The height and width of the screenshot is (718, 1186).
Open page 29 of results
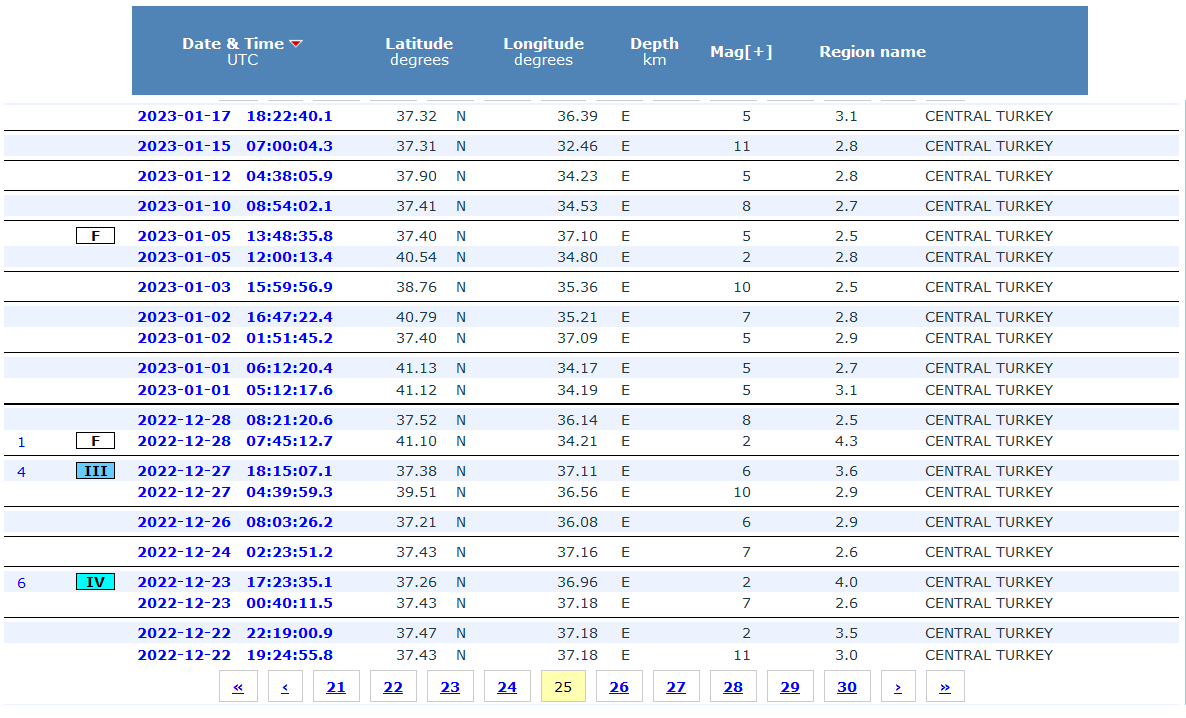[x=790, y=687]
